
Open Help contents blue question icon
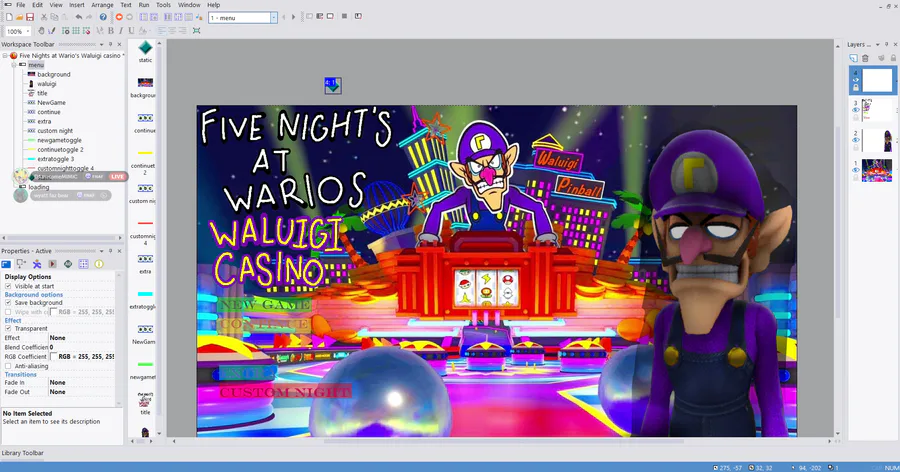click(103, 17)
